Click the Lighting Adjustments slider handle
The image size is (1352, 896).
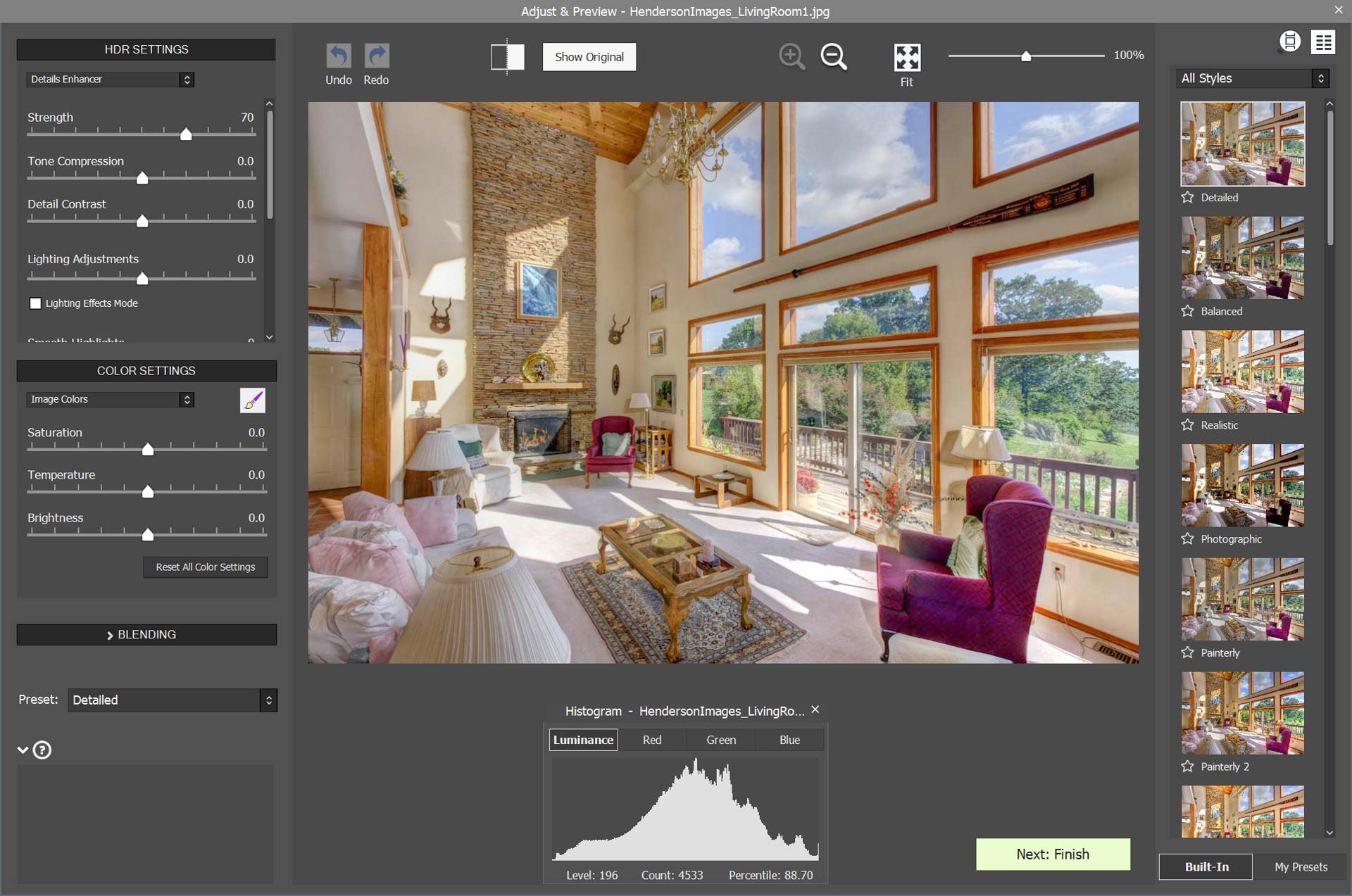coord(142,278)
